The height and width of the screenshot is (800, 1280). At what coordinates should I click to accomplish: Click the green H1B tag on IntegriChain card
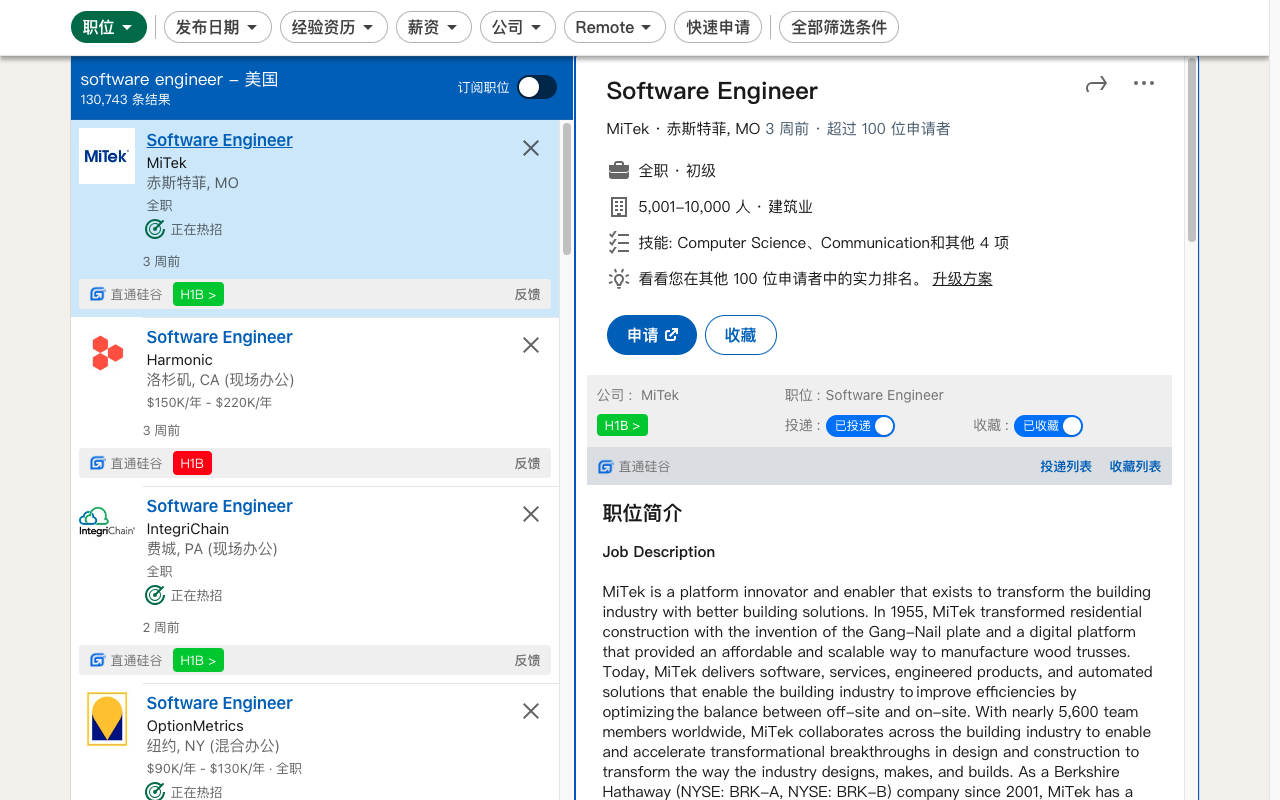pos(198,660)
